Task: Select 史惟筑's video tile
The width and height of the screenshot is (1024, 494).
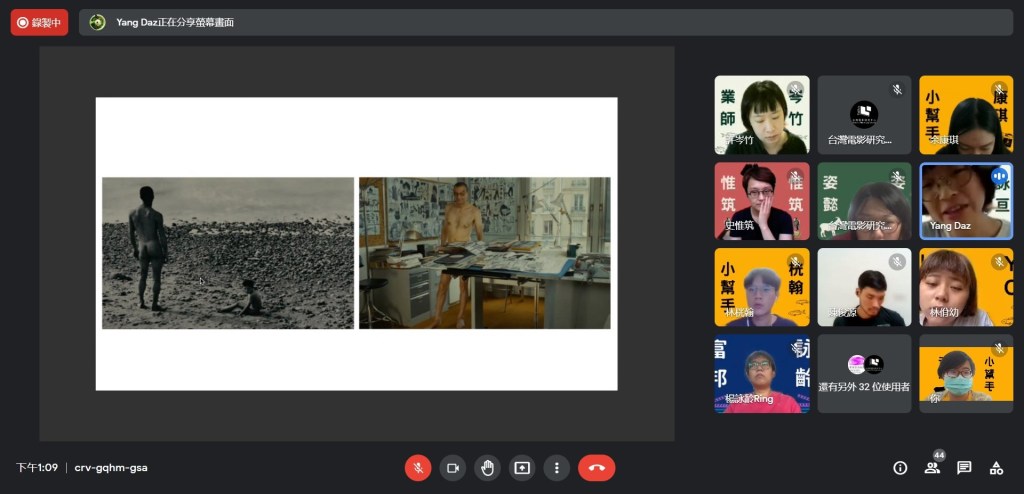Action: 761,201
